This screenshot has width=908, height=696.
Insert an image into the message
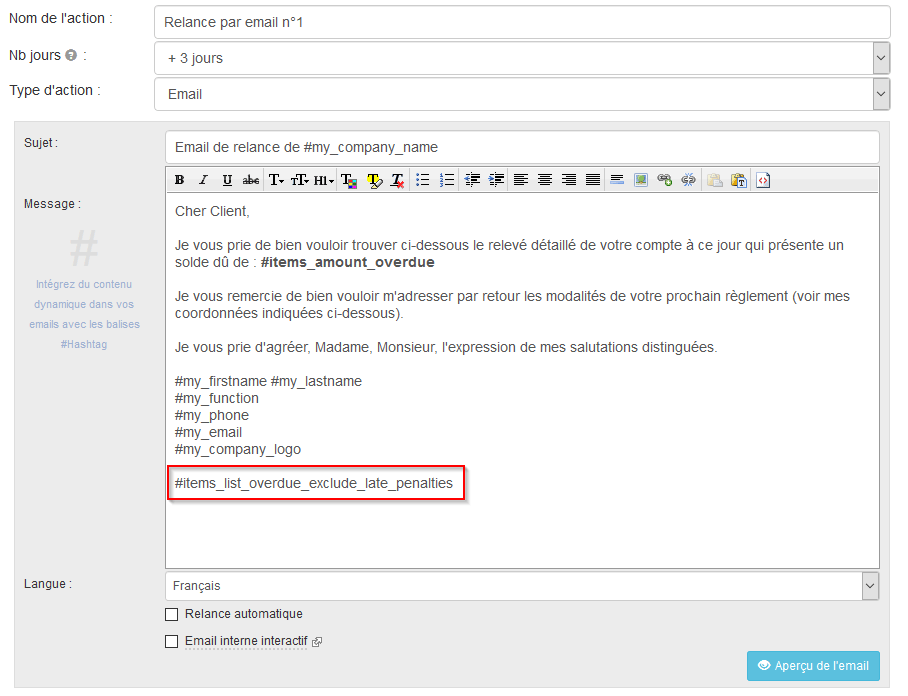click(x=641, y=180)
